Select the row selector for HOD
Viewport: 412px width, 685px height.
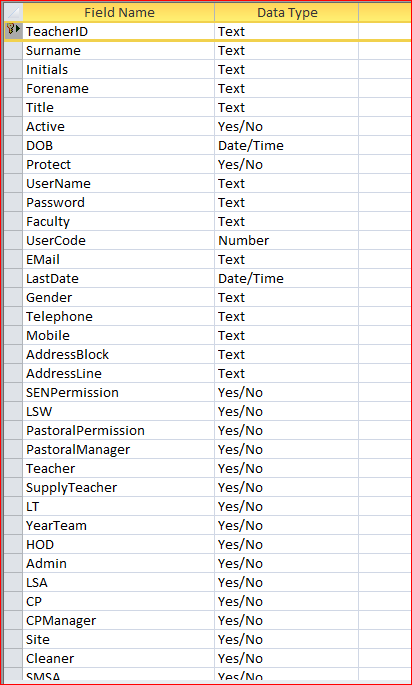(x=14, y=544)
